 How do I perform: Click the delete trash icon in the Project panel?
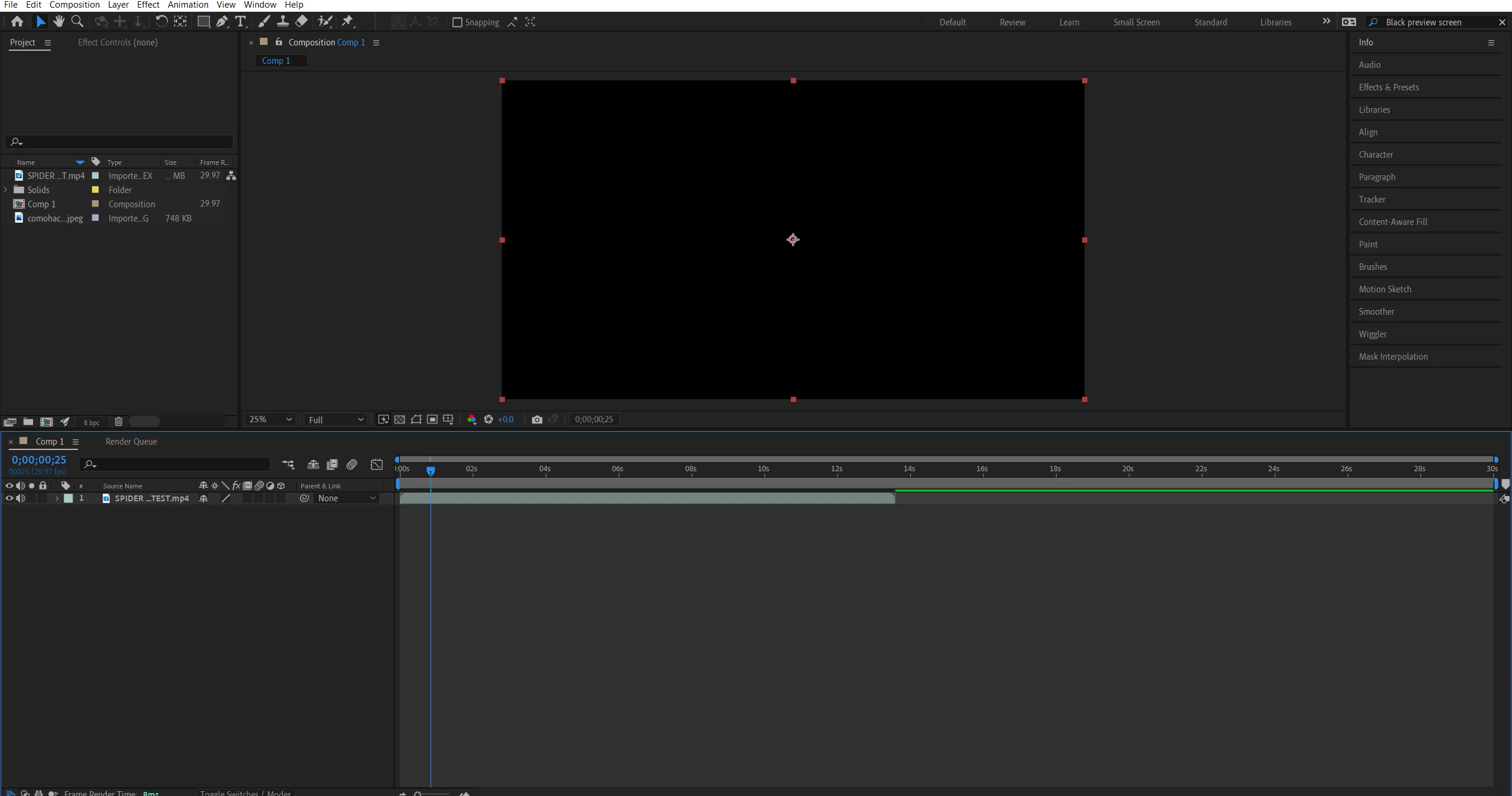pos(118,422)
